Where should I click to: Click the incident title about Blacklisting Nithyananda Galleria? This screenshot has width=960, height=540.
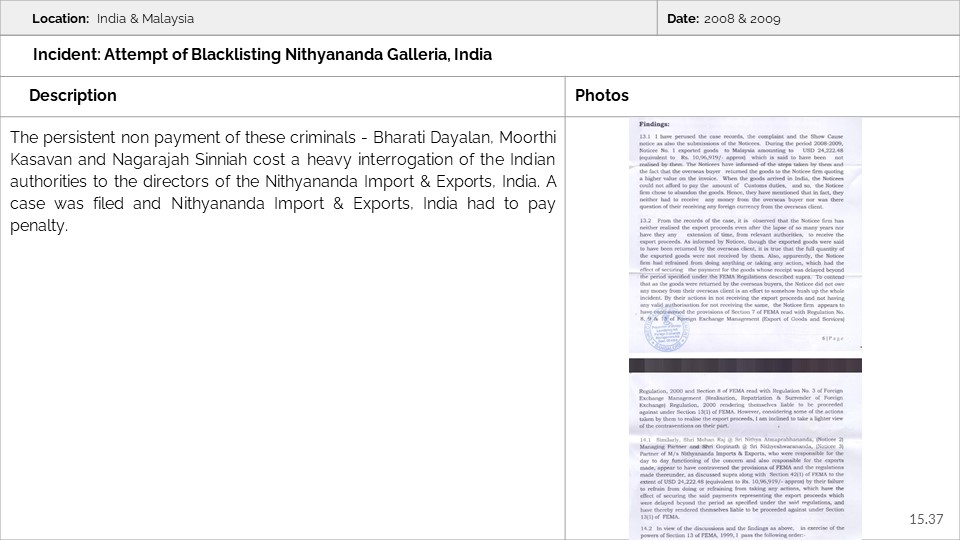tap(262, 54)
